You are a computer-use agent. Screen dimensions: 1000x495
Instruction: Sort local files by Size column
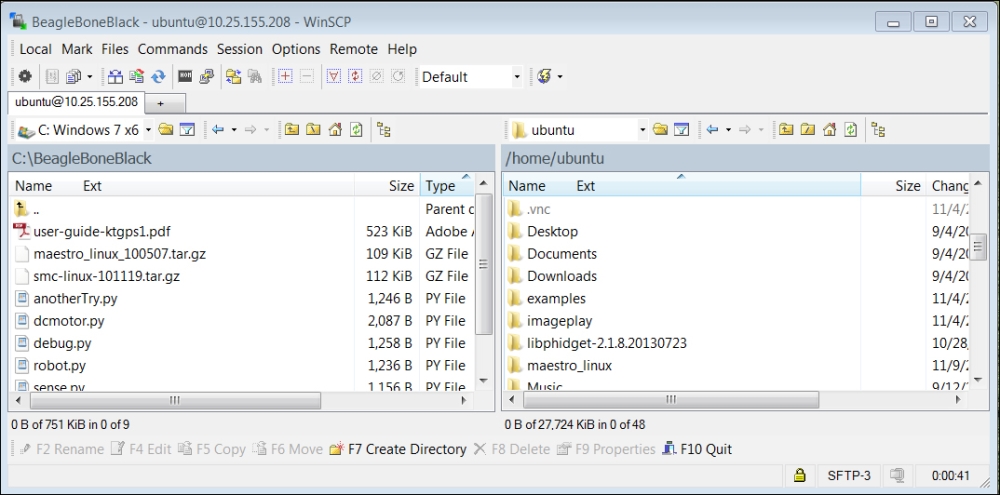pyautogui.click(x=387, y=186)
